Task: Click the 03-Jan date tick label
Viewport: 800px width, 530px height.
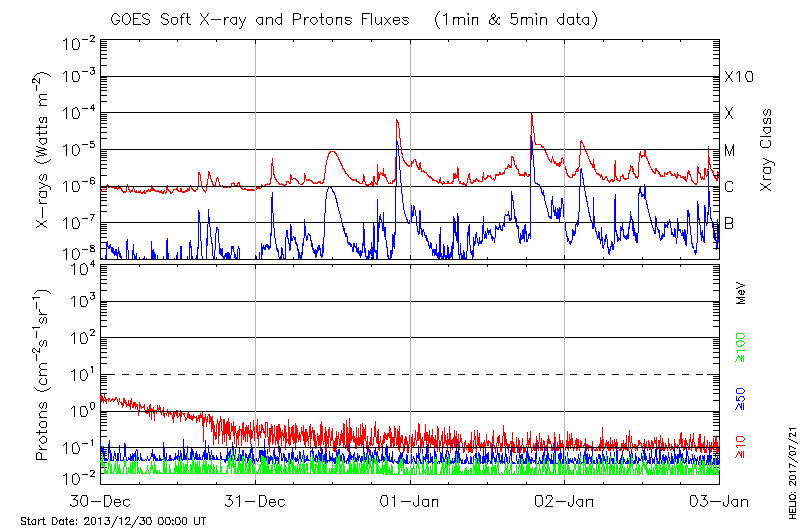Action: click(718, 502)
